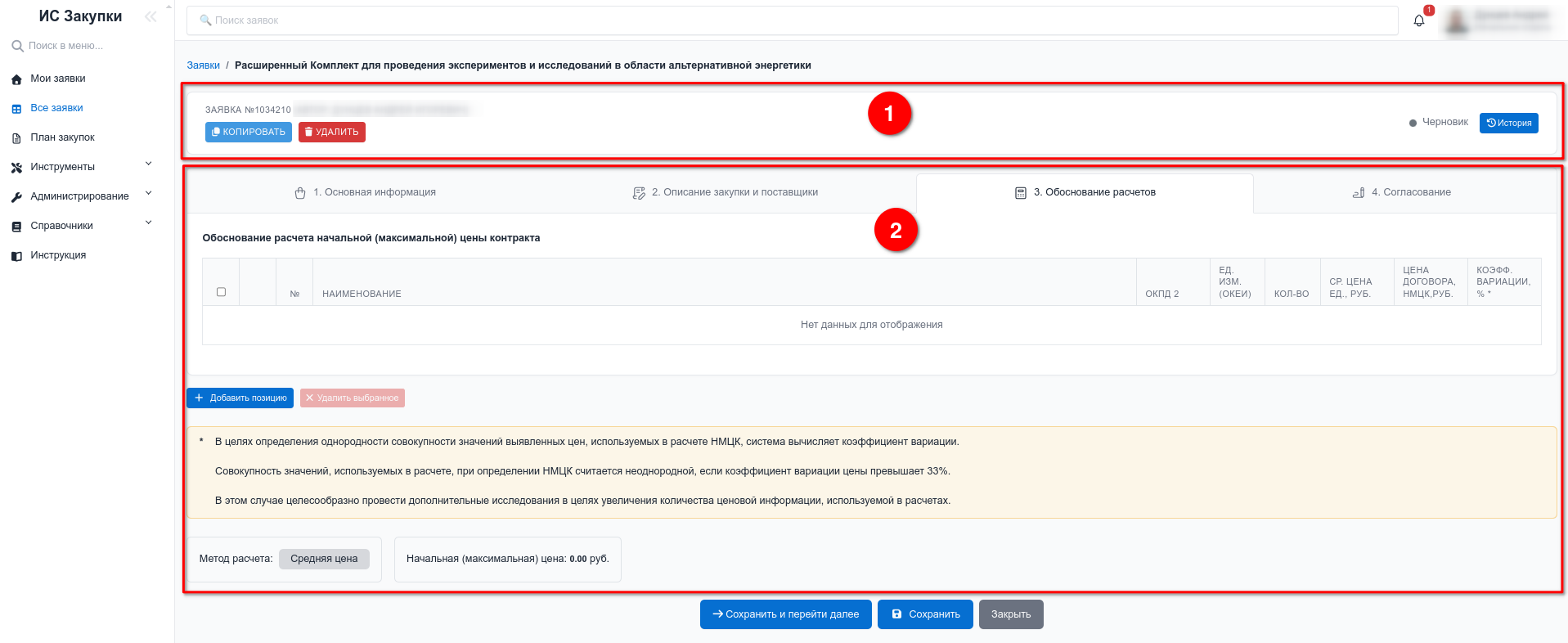Viewport: 1568px width, 643px height.
Task: Open the 1. Основная информация tab
Action: tap(365, 193)
